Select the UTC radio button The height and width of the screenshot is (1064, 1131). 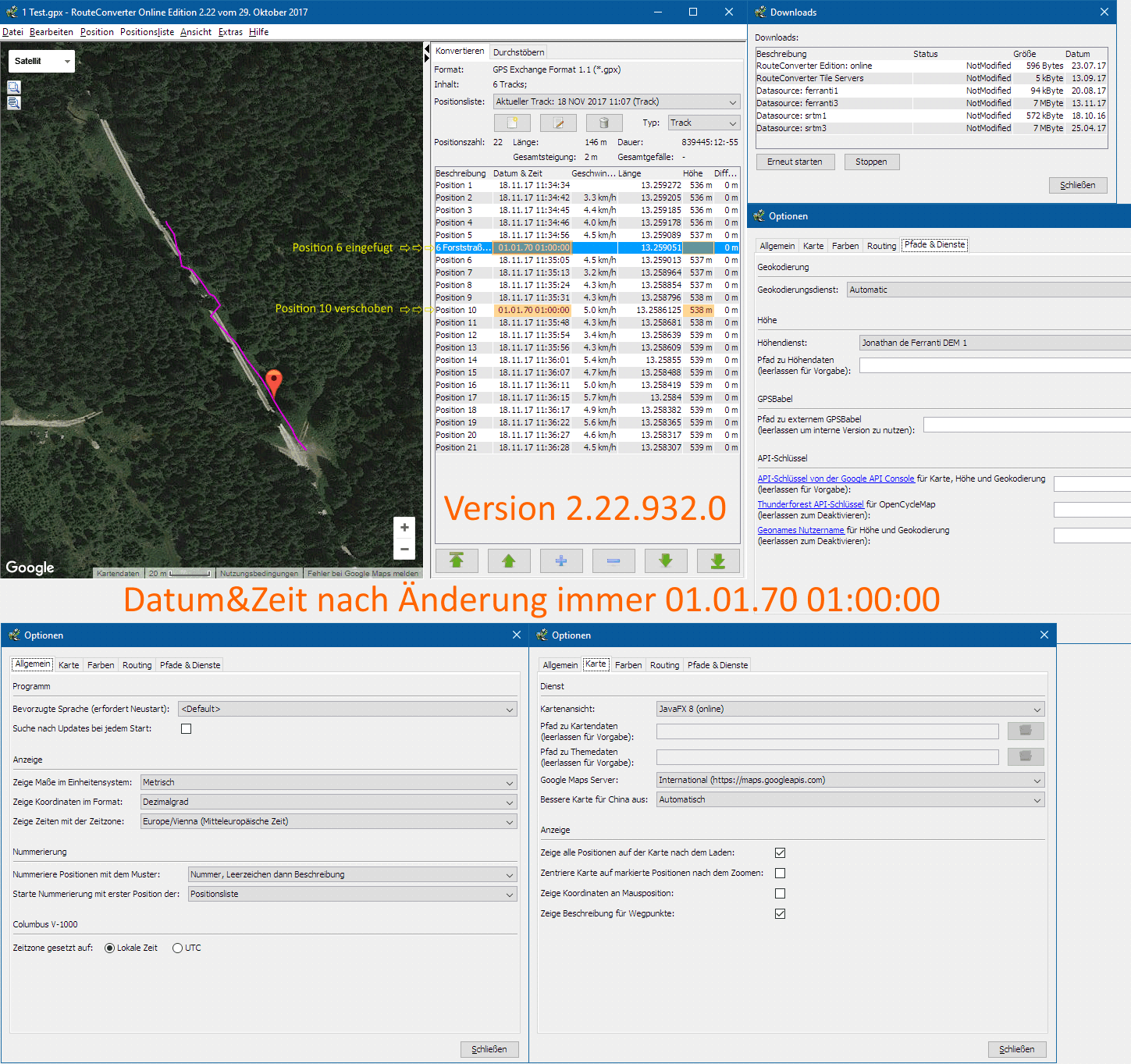pyautogui.click(x=178, y=948)
